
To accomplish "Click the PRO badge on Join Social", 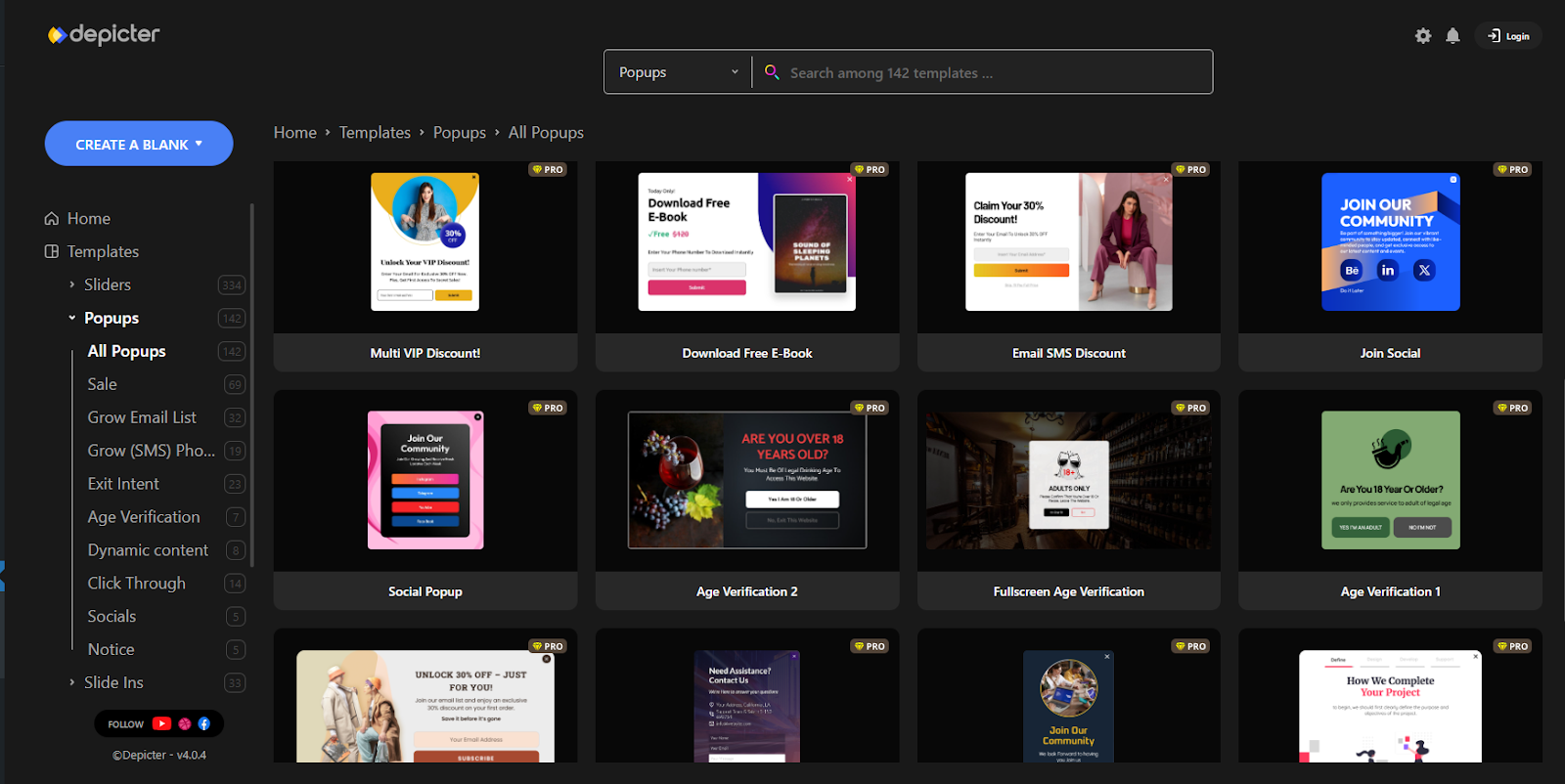I will pos(1513,169).
